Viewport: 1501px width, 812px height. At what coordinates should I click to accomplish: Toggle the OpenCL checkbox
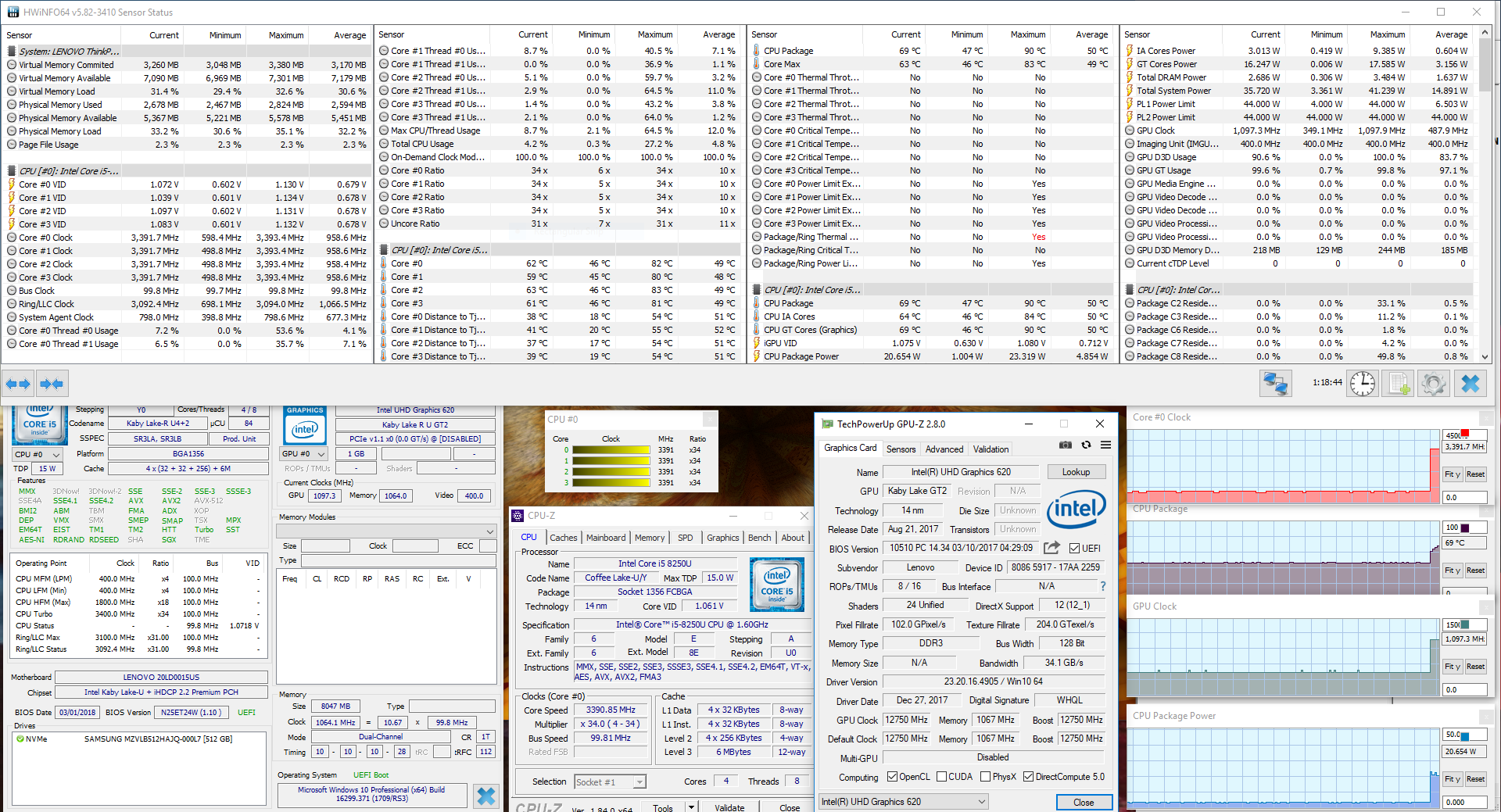pos(892,777)
